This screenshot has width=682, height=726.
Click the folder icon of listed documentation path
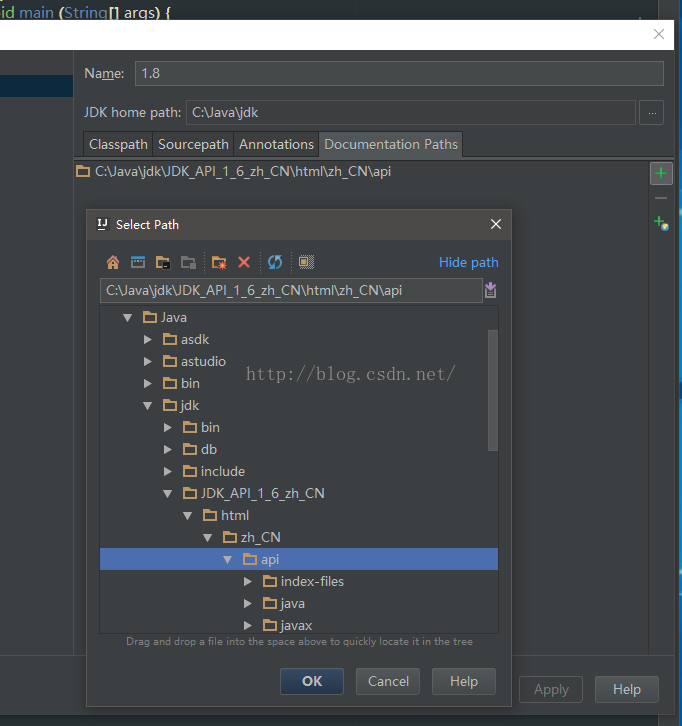(x=83, y=171)
